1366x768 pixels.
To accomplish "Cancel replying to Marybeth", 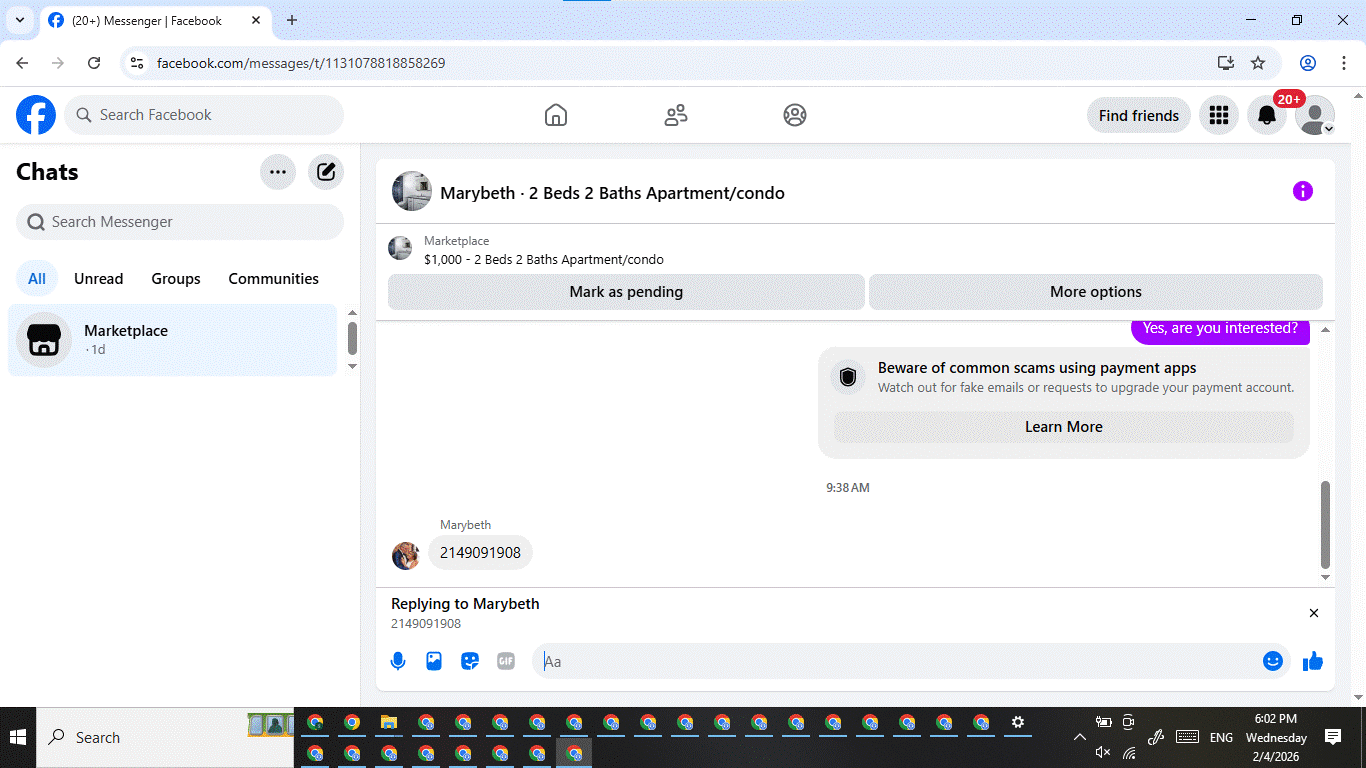I will pyautogui.click(x=1314, y=613).
